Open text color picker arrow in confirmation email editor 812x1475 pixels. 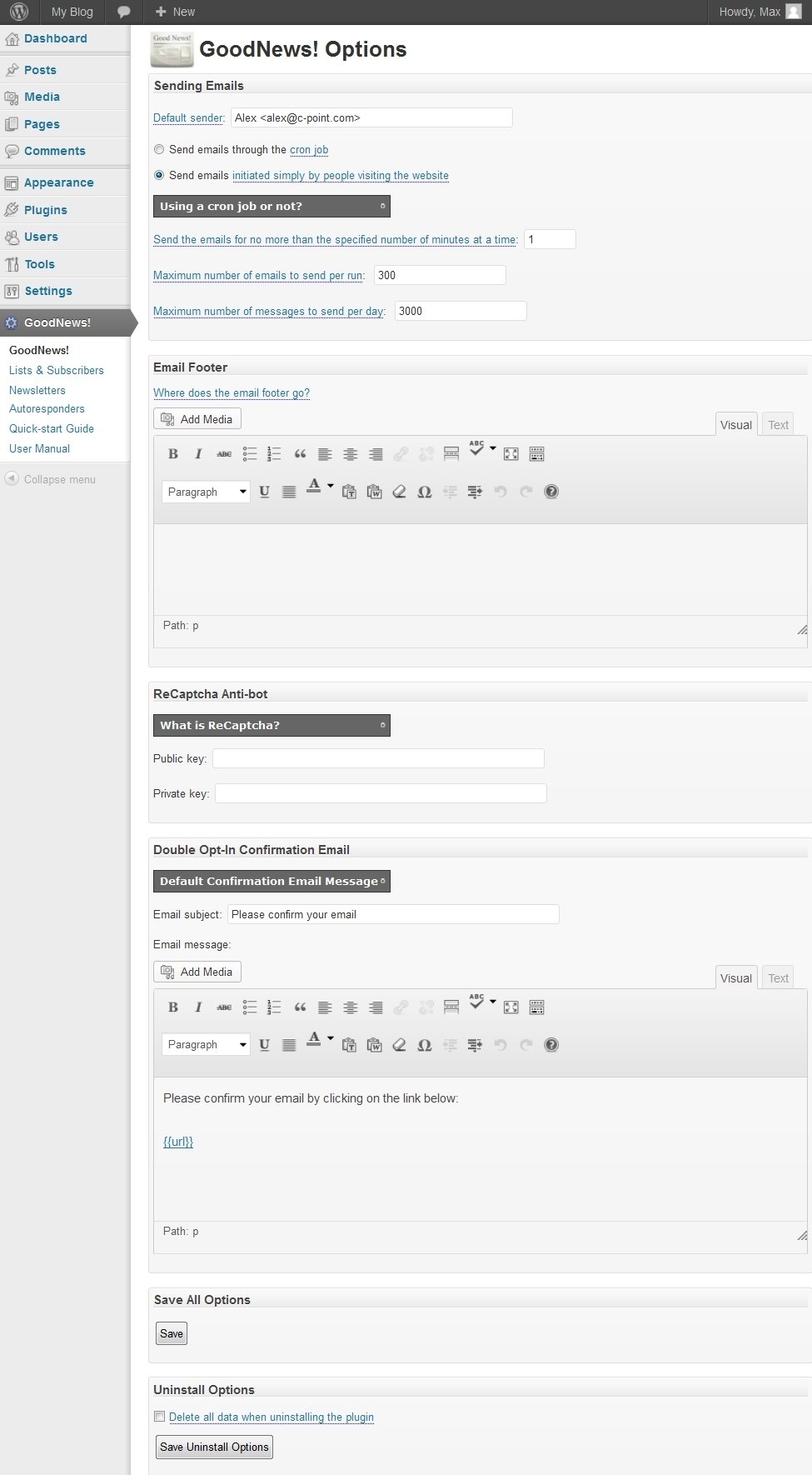(x=331, y=1039)
